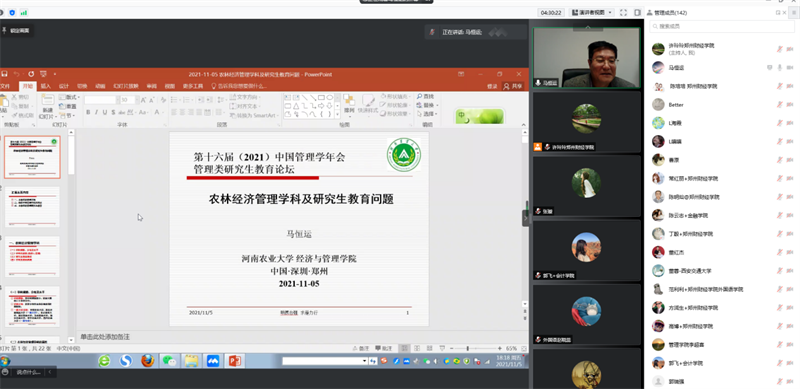800x389 pixels.
Task: Select the oval shape in shapes gallery
Action: click(330, 97)
